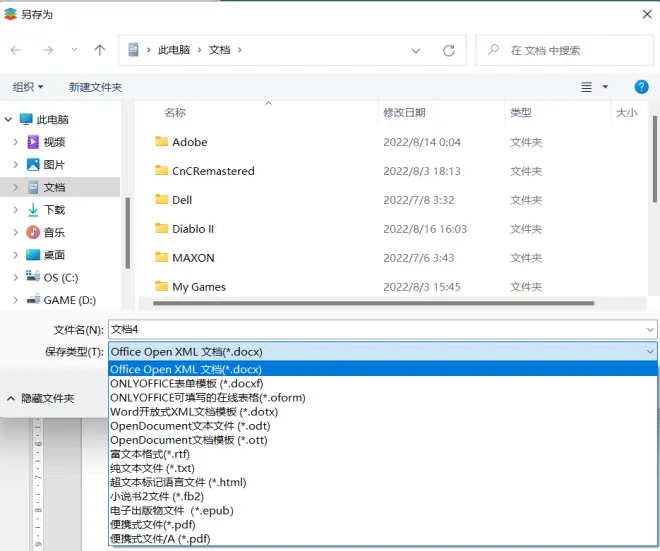Sort by 名称 column header
Viewport: 660px width, 551px height.
pyautogui.click(x=175, y=112)
